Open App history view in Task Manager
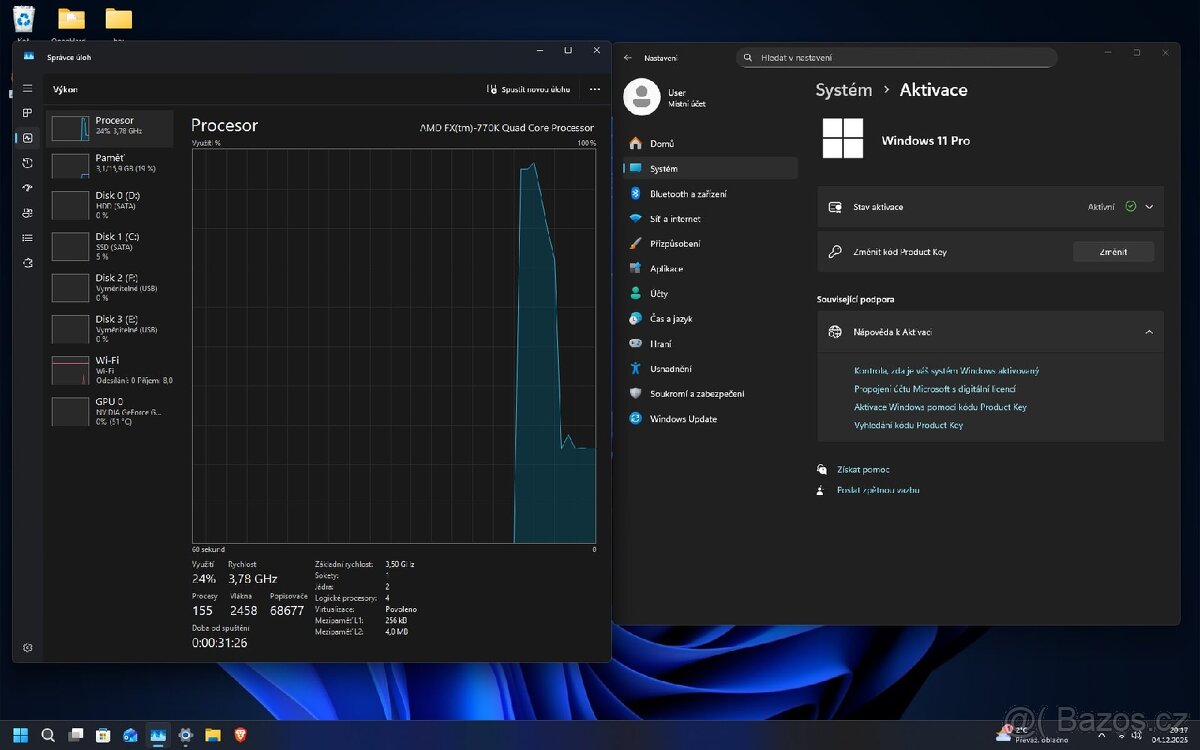 [26, 162]
